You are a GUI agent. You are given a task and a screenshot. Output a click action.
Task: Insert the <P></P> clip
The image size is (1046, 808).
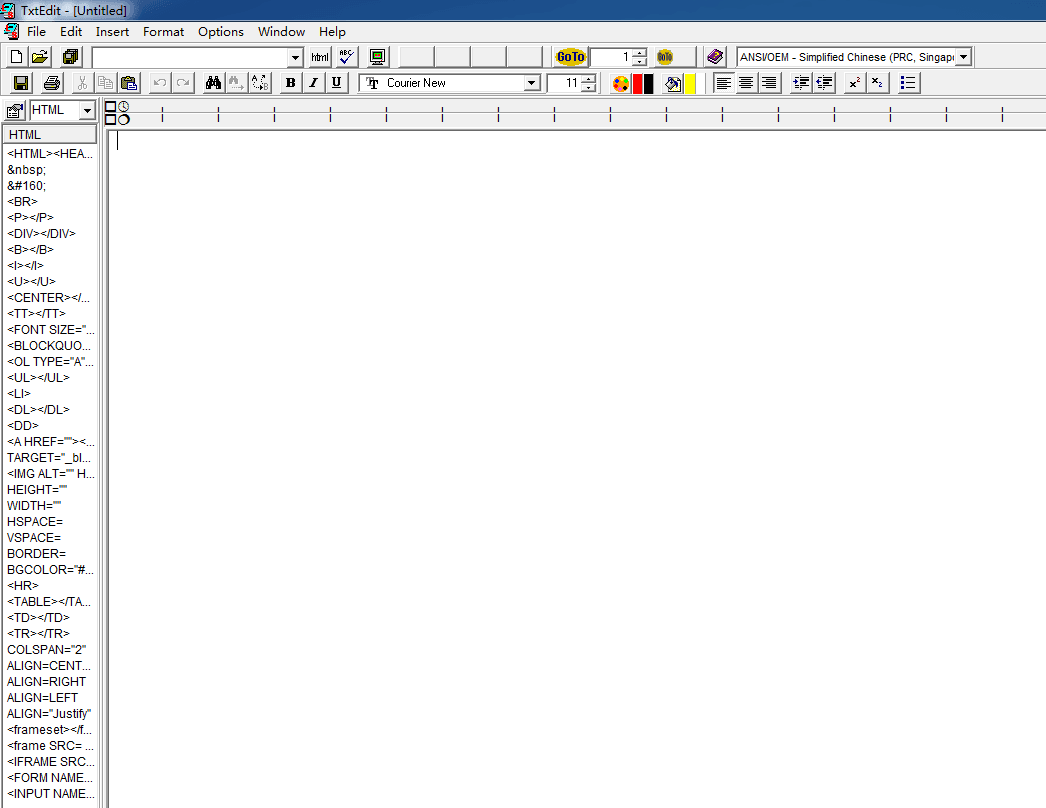[30, 218]
